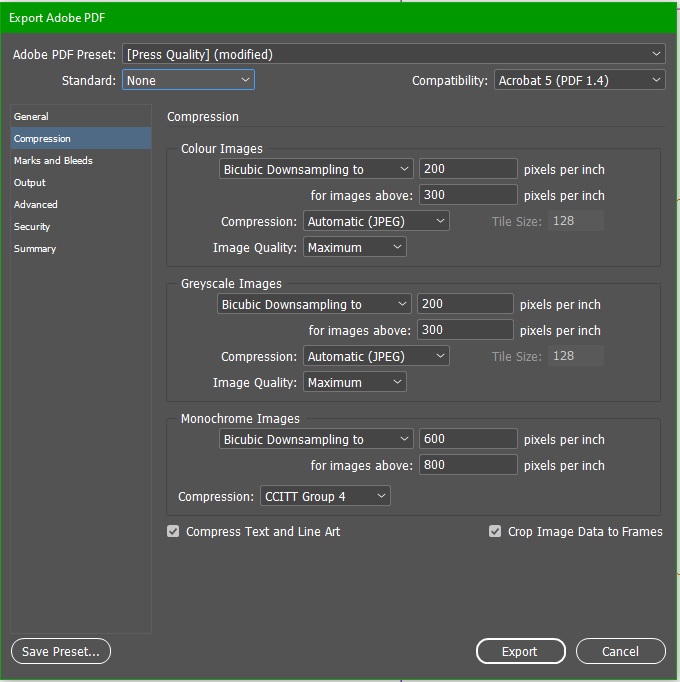Cancel the Export Adobe PDF dialog
This screenshot has height=682, width=680.
coord(621,651)
